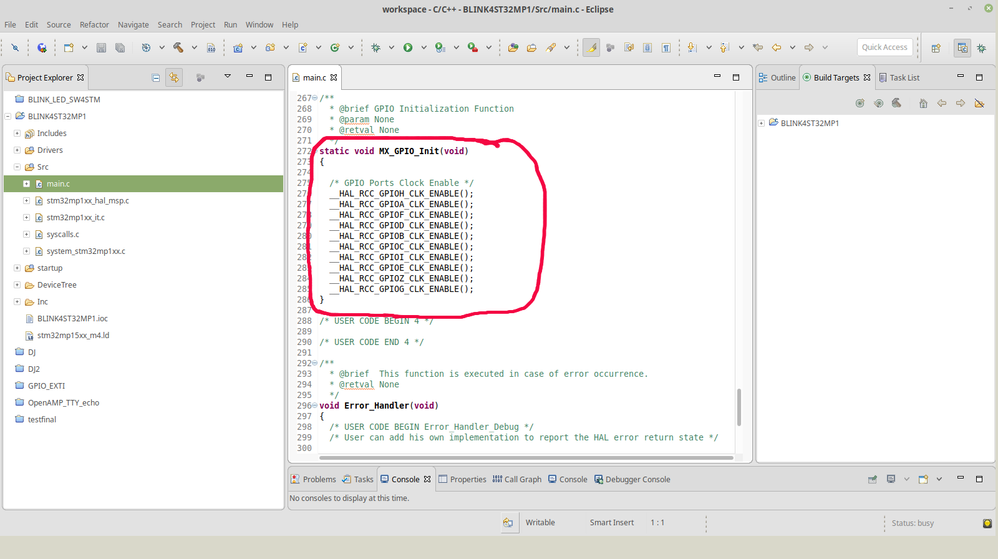Image resolution: width=998 pixels, height=559 pixels.
Task: Select BLINK4ST32MP1.ioc file
Action: (72, 318)
